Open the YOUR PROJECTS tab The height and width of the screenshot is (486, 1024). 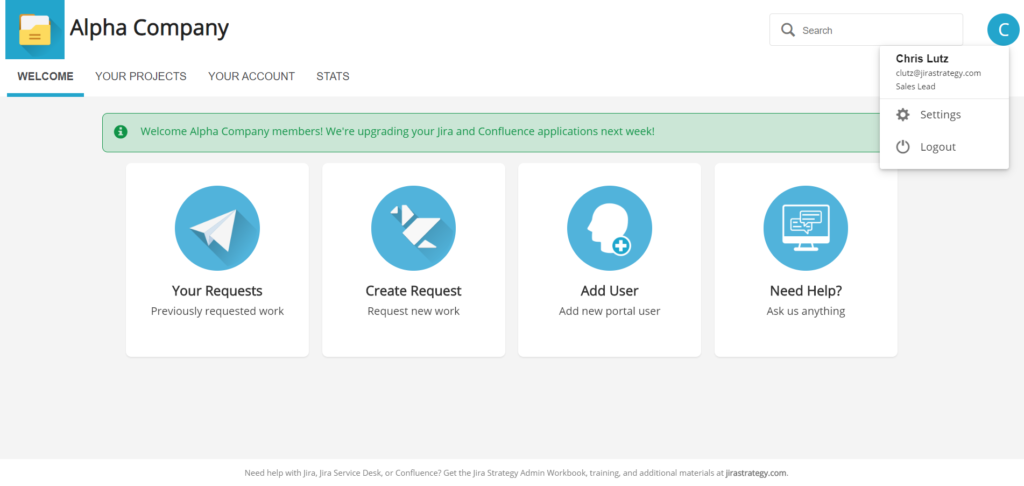tap(141, 76)
